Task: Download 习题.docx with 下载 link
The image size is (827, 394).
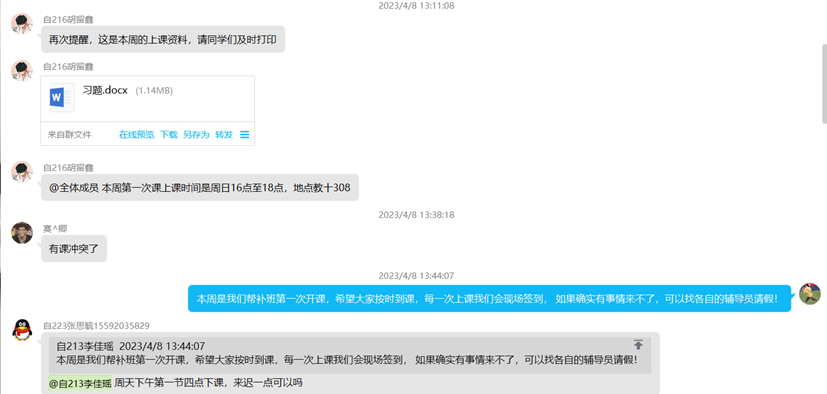Action: tap(169, 134)
